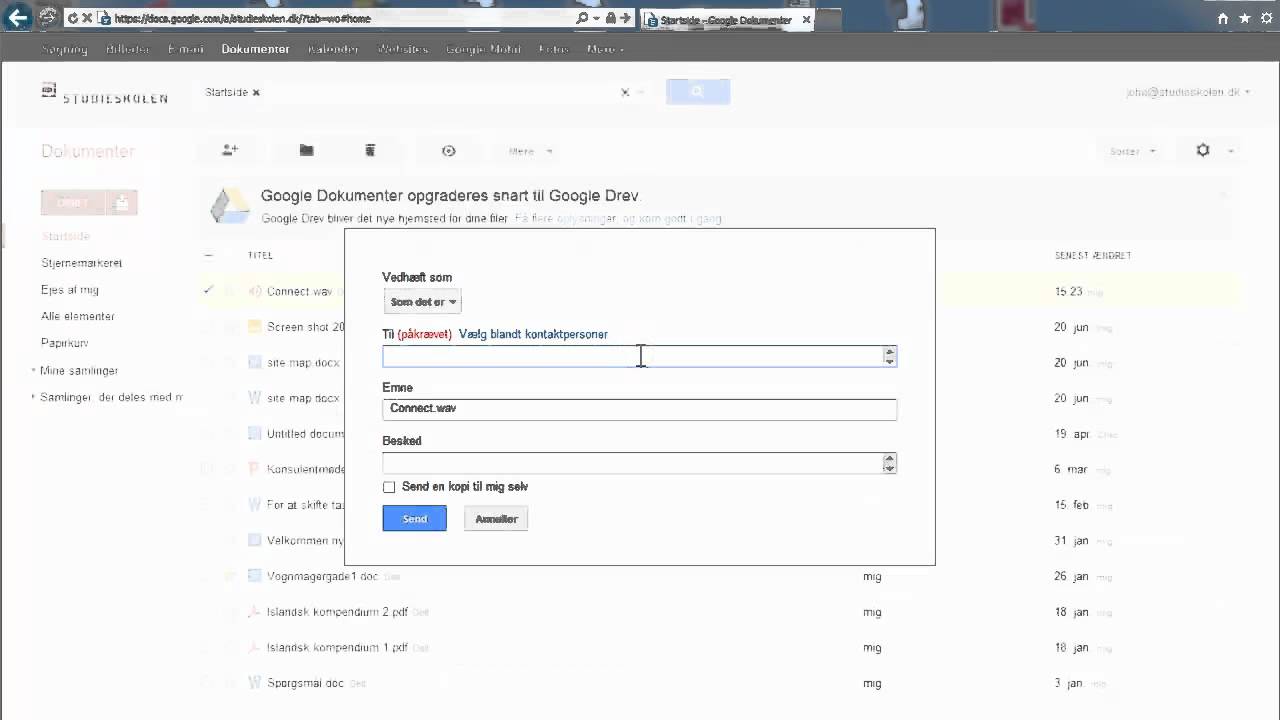Screen dimensions: 1280x720
Task: Click Word icon of Spørgsmål doc
Action: (x=254, y=683)
